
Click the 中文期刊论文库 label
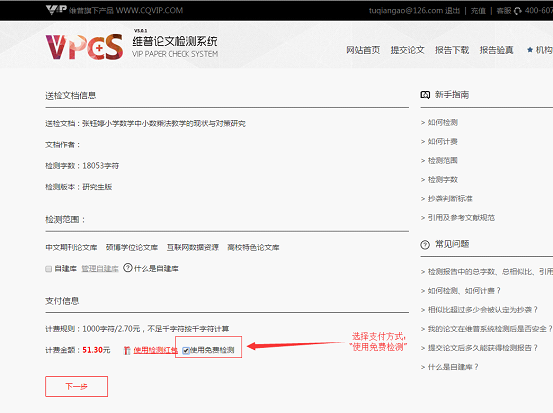[71, 248]
